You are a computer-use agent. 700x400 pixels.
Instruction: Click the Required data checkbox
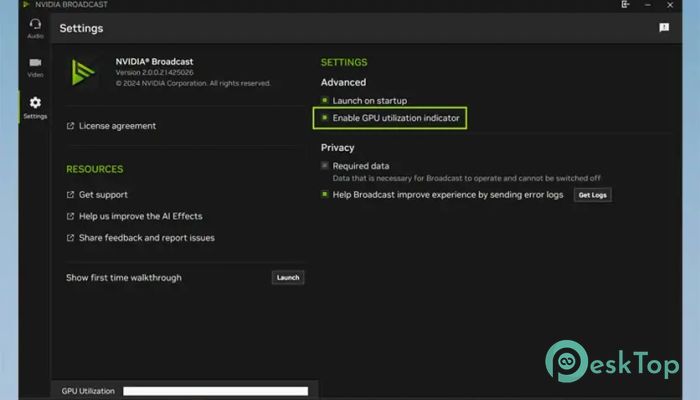click(x=325, y=166)
